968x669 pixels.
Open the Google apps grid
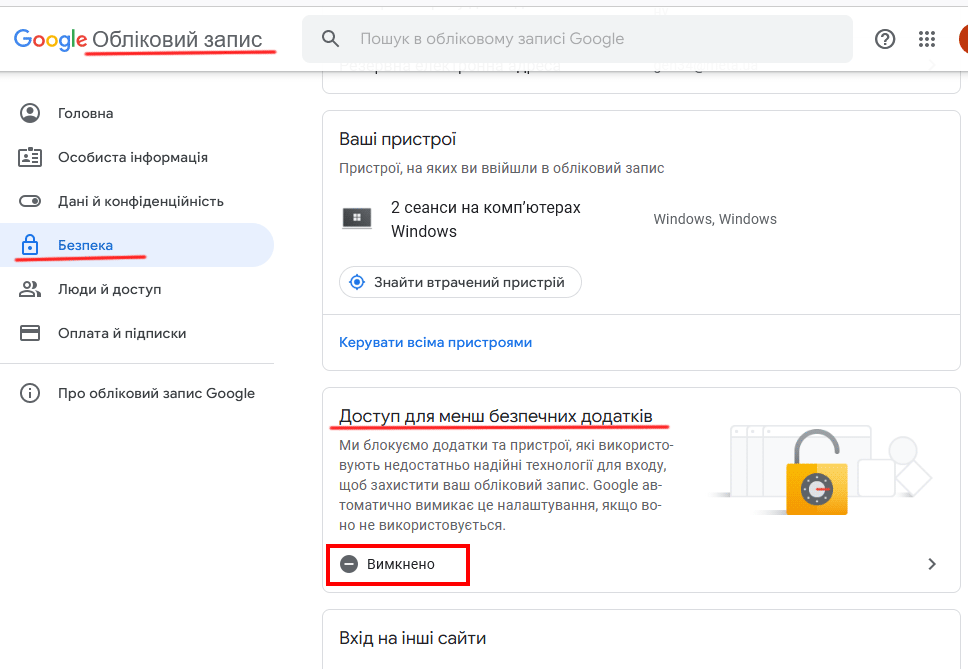pyautogui.click(x=927, y=39)
